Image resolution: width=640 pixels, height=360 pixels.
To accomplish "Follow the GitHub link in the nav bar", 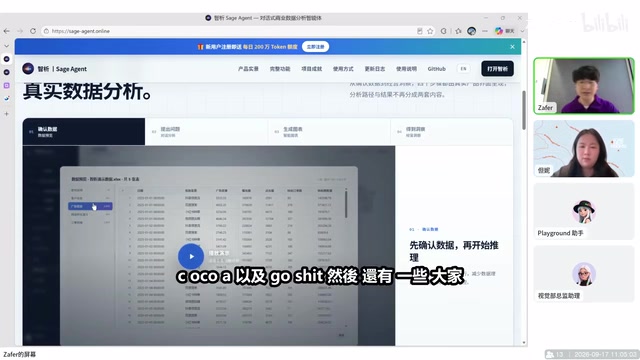I will [437, 69].
